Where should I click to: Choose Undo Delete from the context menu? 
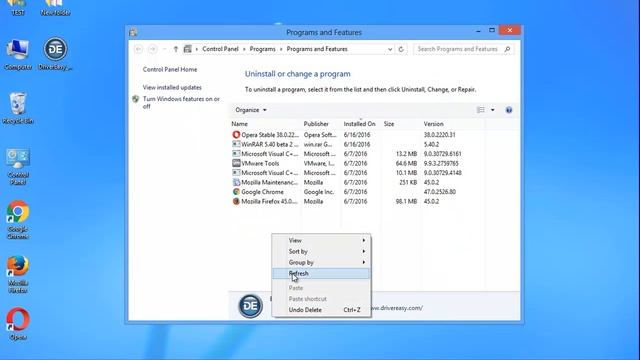click(322, 310)
